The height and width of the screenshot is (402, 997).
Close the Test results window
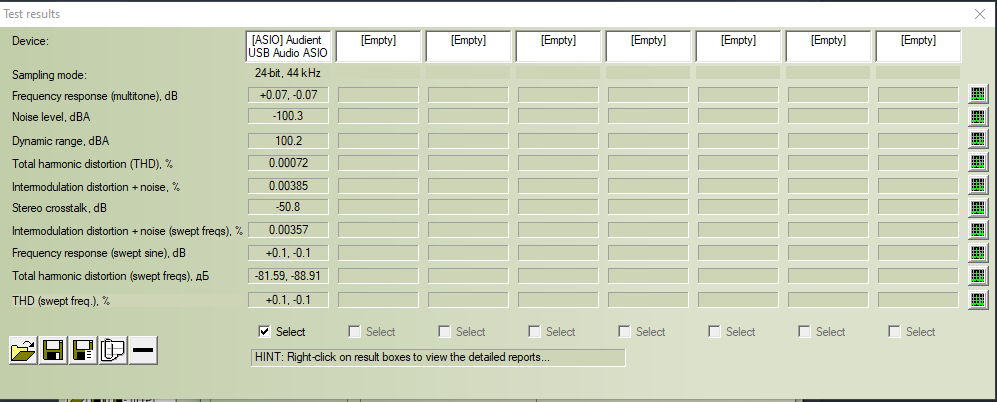click(x=980, y=14)
